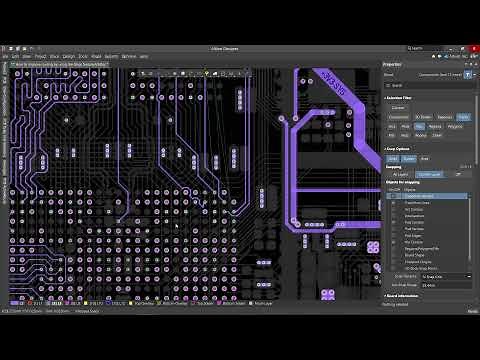Click the first quick access toolbar icon
Image resolution: width=480 pixels, height=360 pixels.
pos(11,49)
